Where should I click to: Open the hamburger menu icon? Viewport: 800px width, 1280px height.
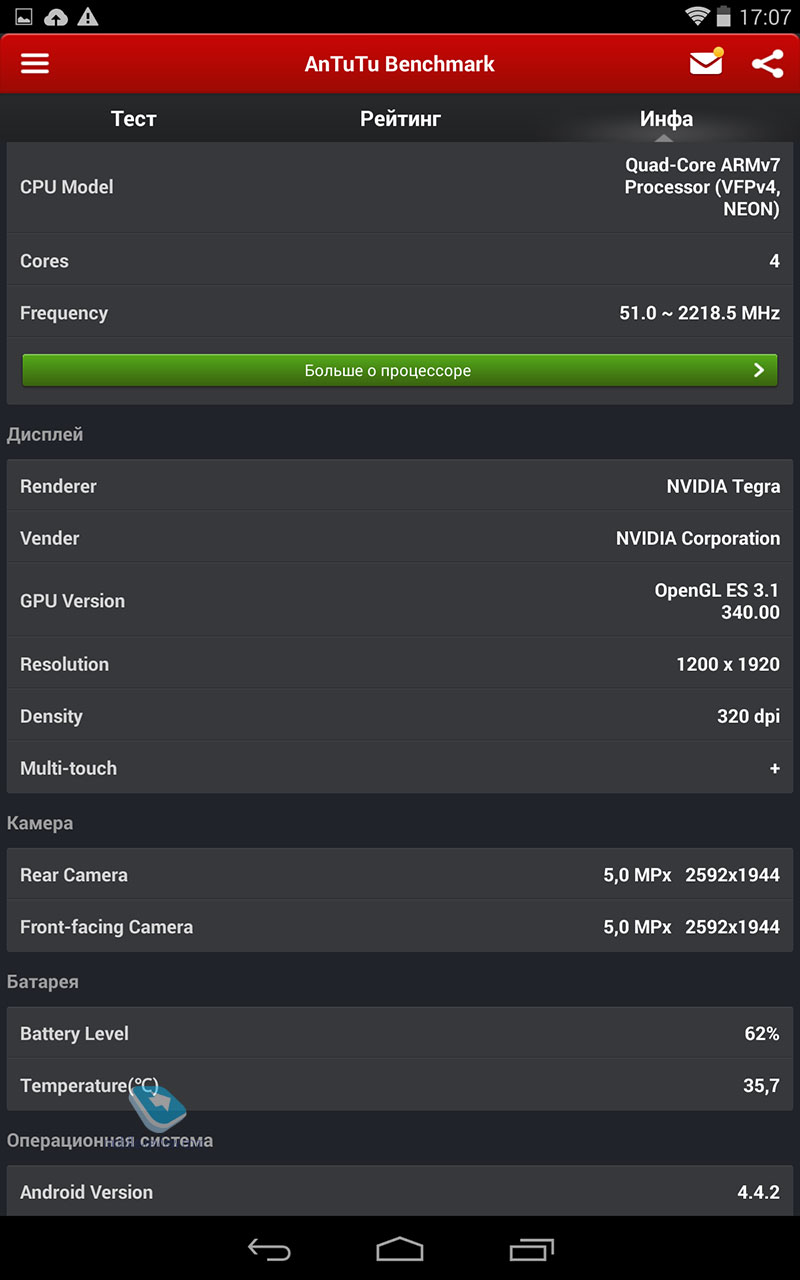coord(35,63)
